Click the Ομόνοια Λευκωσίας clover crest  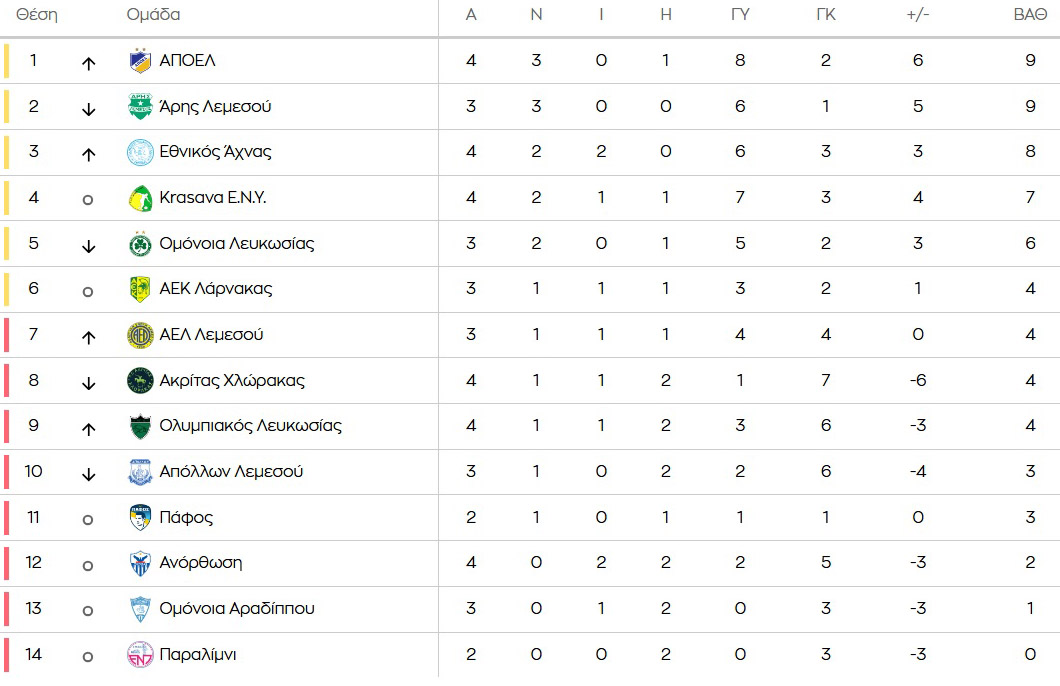[140, 244]
